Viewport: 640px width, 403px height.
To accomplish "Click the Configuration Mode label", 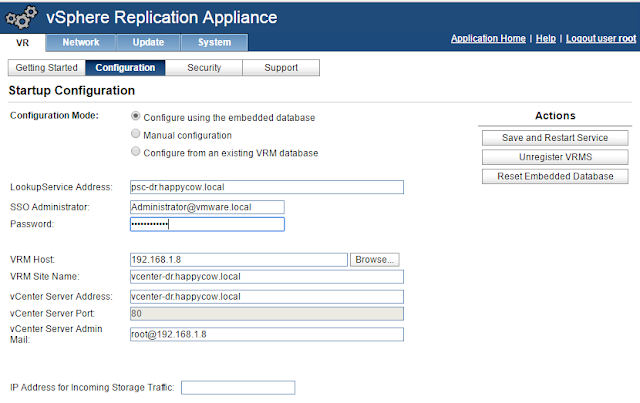I will coord(54,116).
